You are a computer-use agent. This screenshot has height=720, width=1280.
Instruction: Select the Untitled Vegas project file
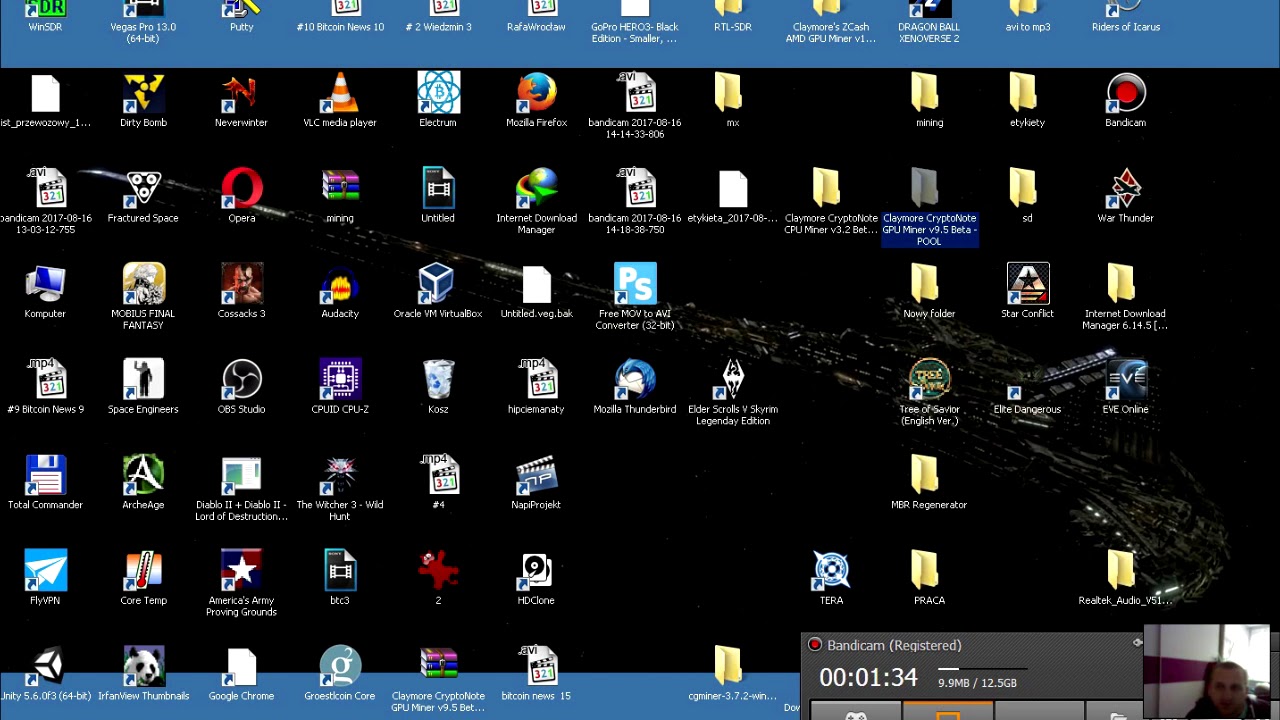tap(438, 190)
